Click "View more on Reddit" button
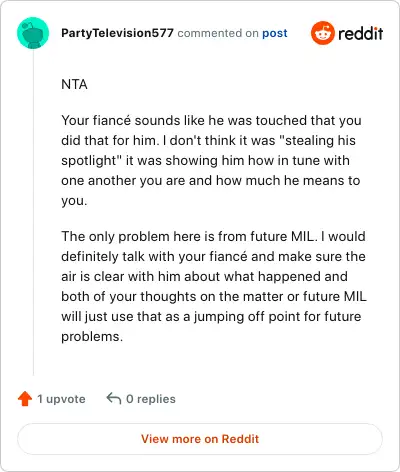Image resolution: width=400 pixels, height=472 pixels. click(200, 439)
